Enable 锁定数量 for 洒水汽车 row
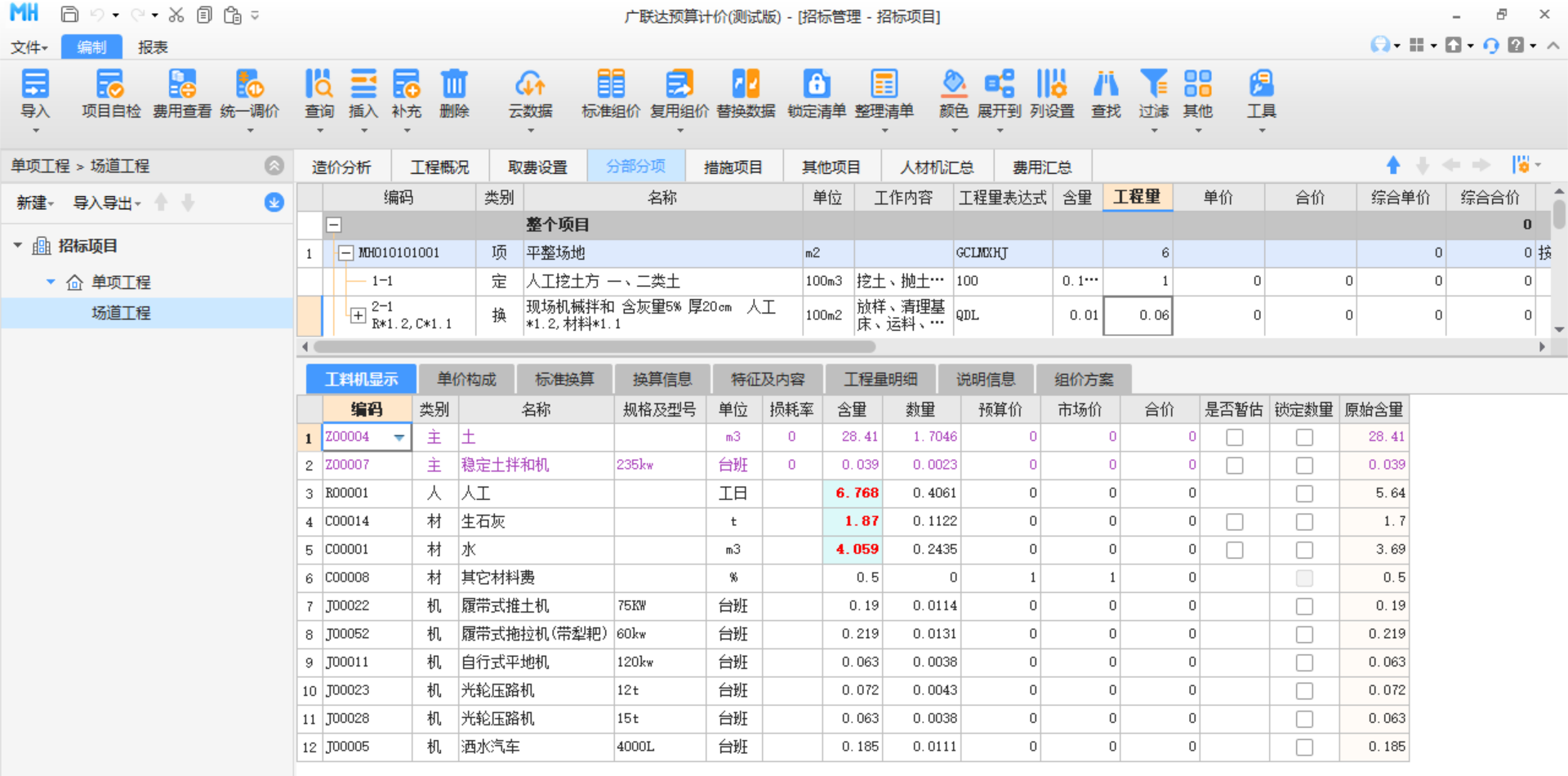The width and height of the screenshot is (1568, 776). coord(1304,747)
